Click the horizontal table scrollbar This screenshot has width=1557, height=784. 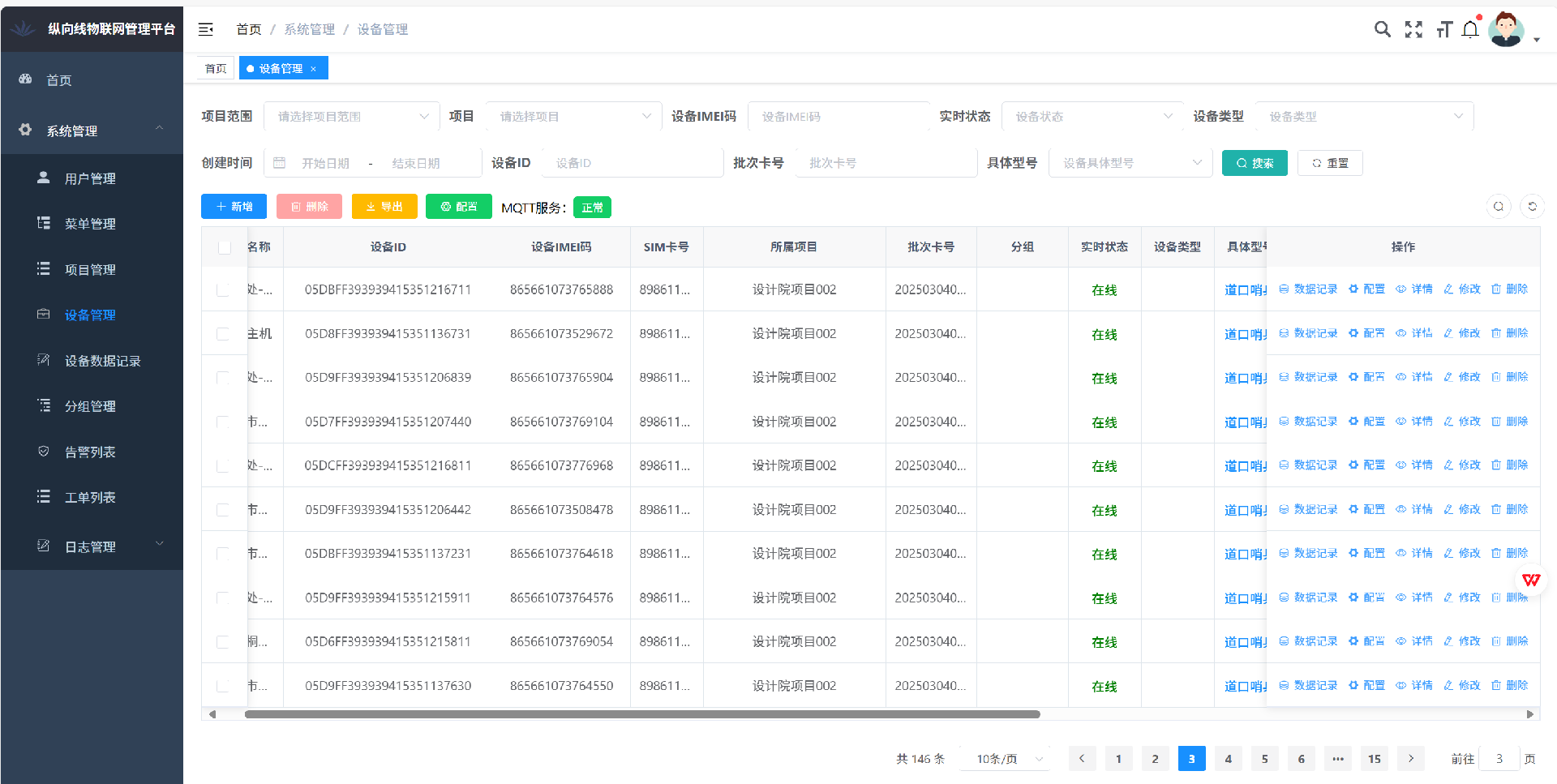641,714
